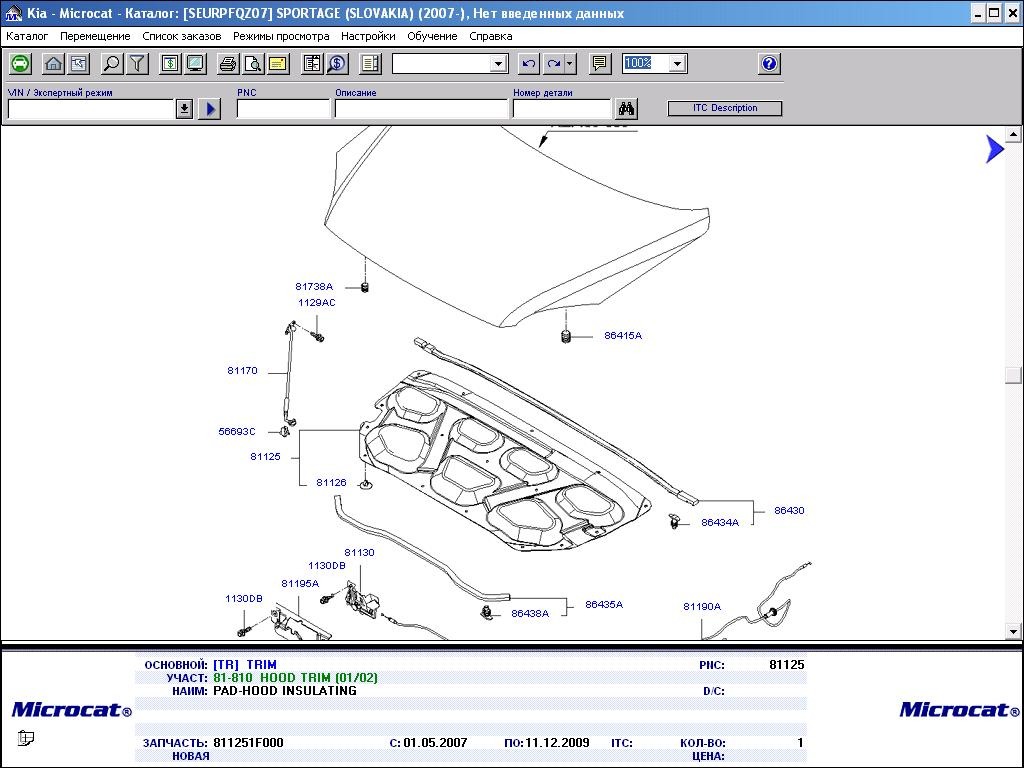This screenshot has height=768, width=1024.
Task: Open print preview icon
Action: (x=253, y=63)
